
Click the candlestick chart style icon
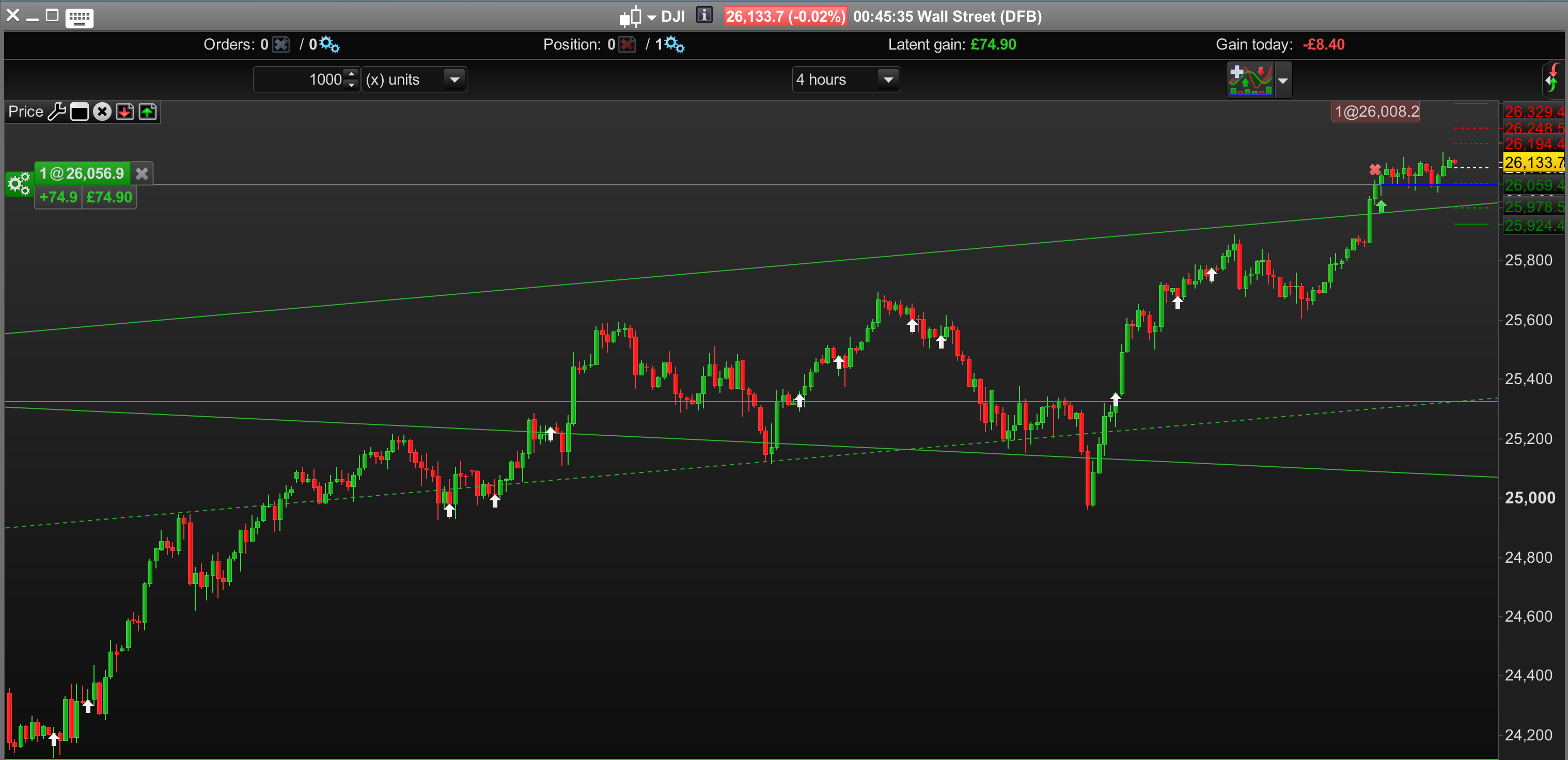pyautogui.click(x=631, y=17)
